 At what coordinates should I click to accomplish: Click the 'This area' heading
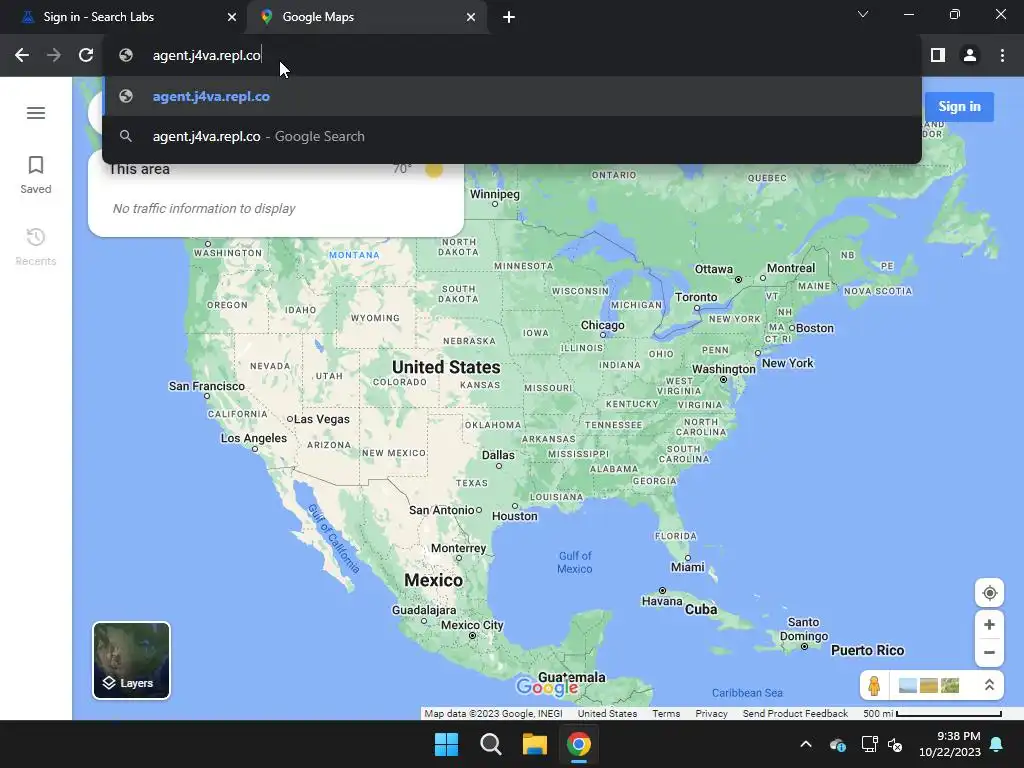point(139,169)
